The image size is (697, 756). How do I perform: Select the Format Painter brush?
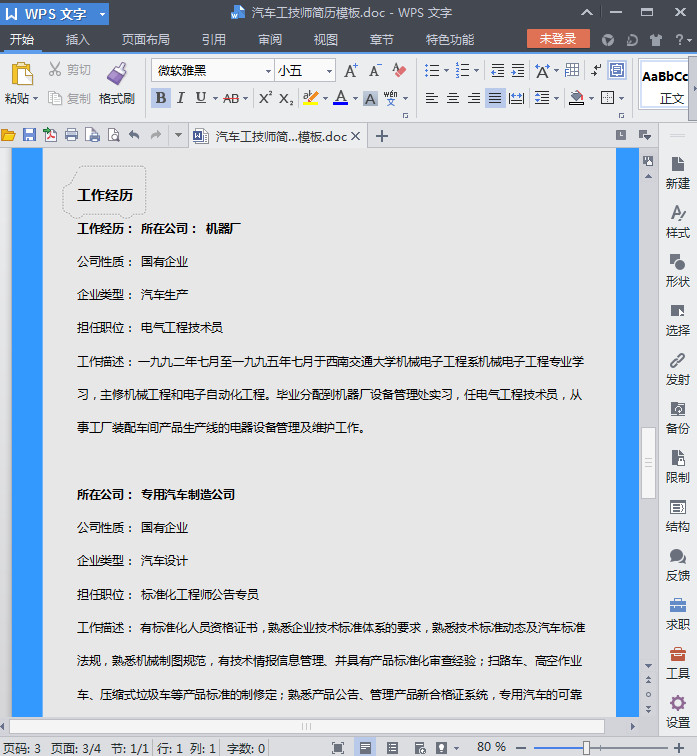(x=117, y=74)
